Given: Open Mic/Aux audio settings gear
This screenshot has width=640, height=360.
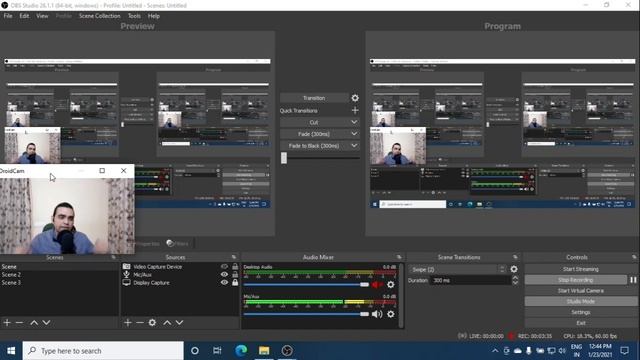Looking at the screenshot, I should click(x=391, y=314).
